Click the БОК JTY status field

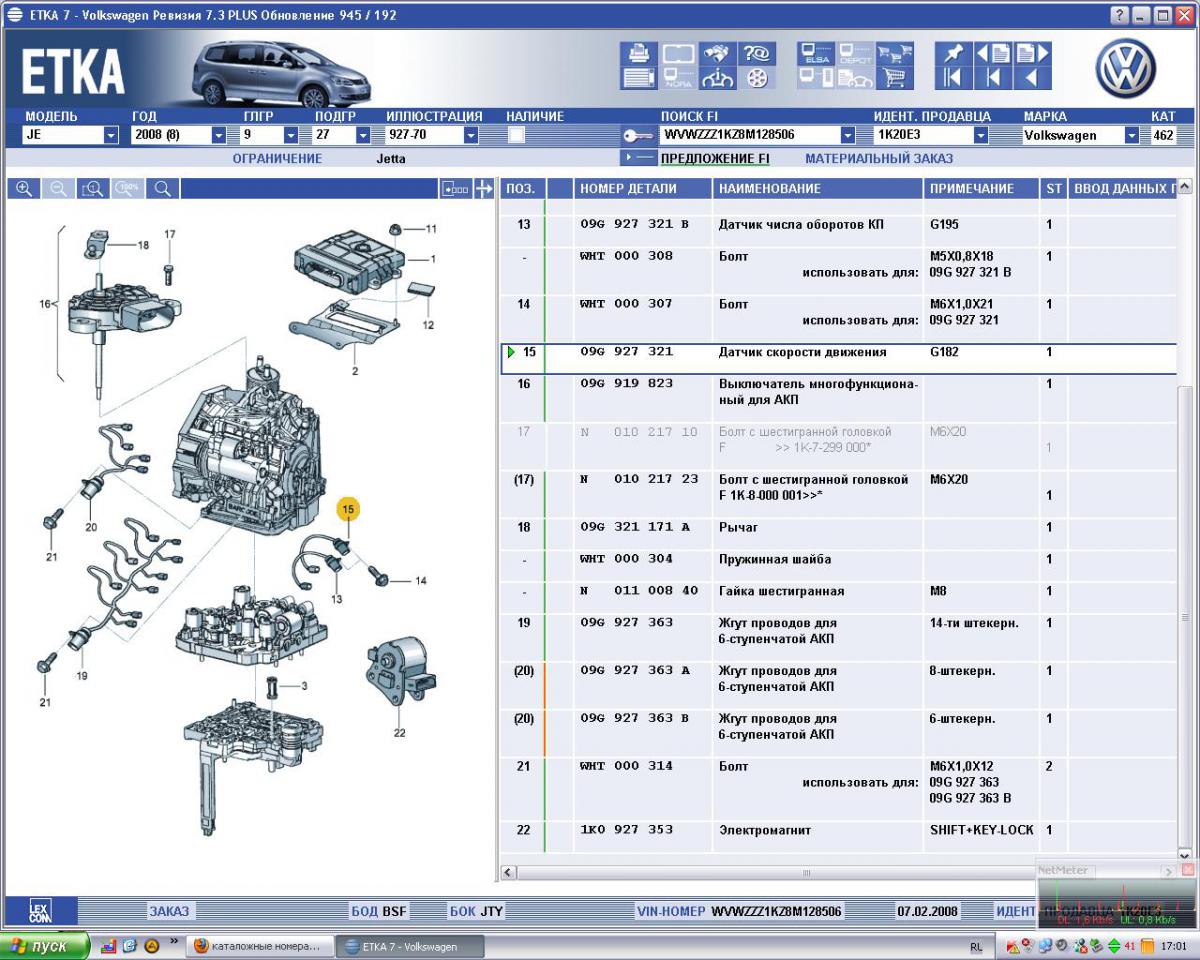[476, 911]
